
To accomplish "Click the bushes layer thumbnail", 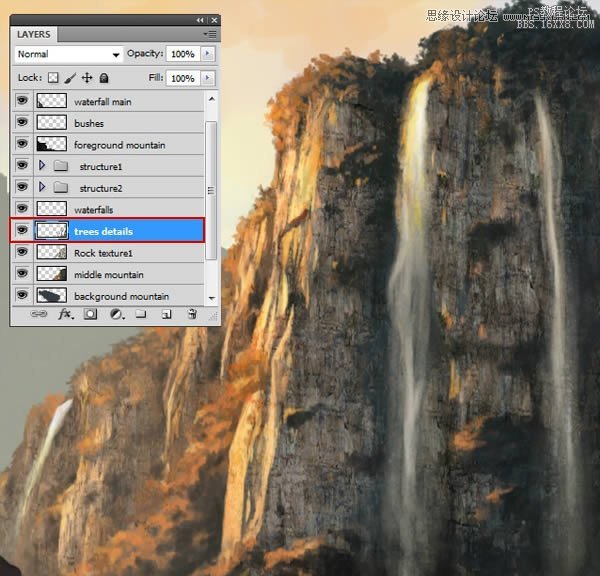I will coord(52,122).
